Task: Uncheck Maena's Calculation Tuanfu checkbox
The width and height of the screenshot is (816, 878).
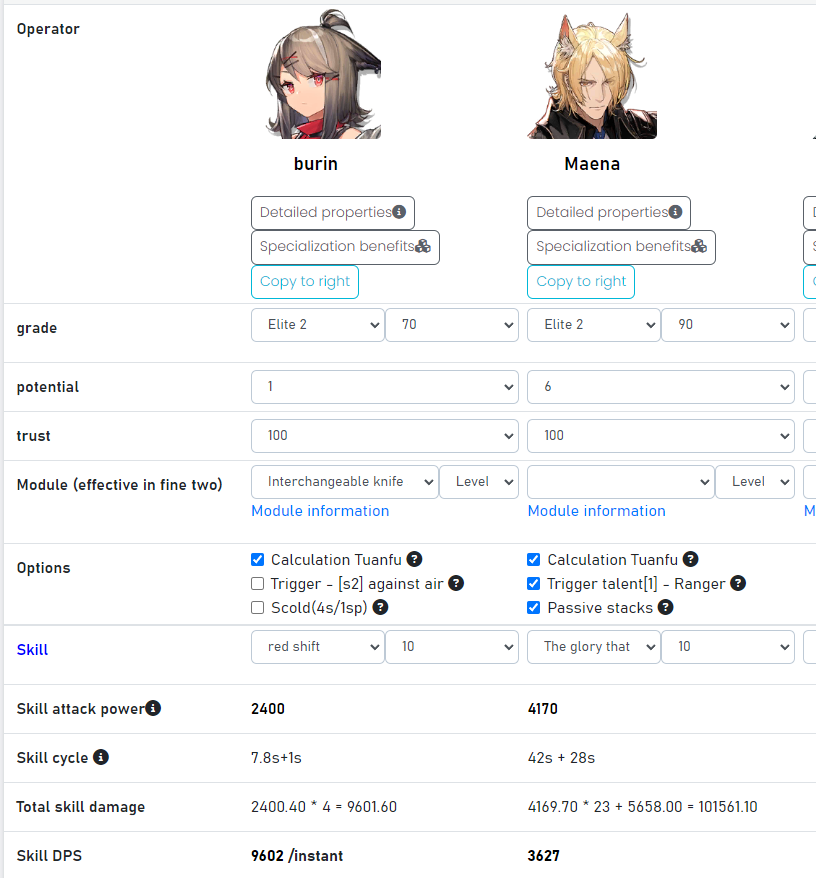Action: pyautogui.click(x=534, y=559)
